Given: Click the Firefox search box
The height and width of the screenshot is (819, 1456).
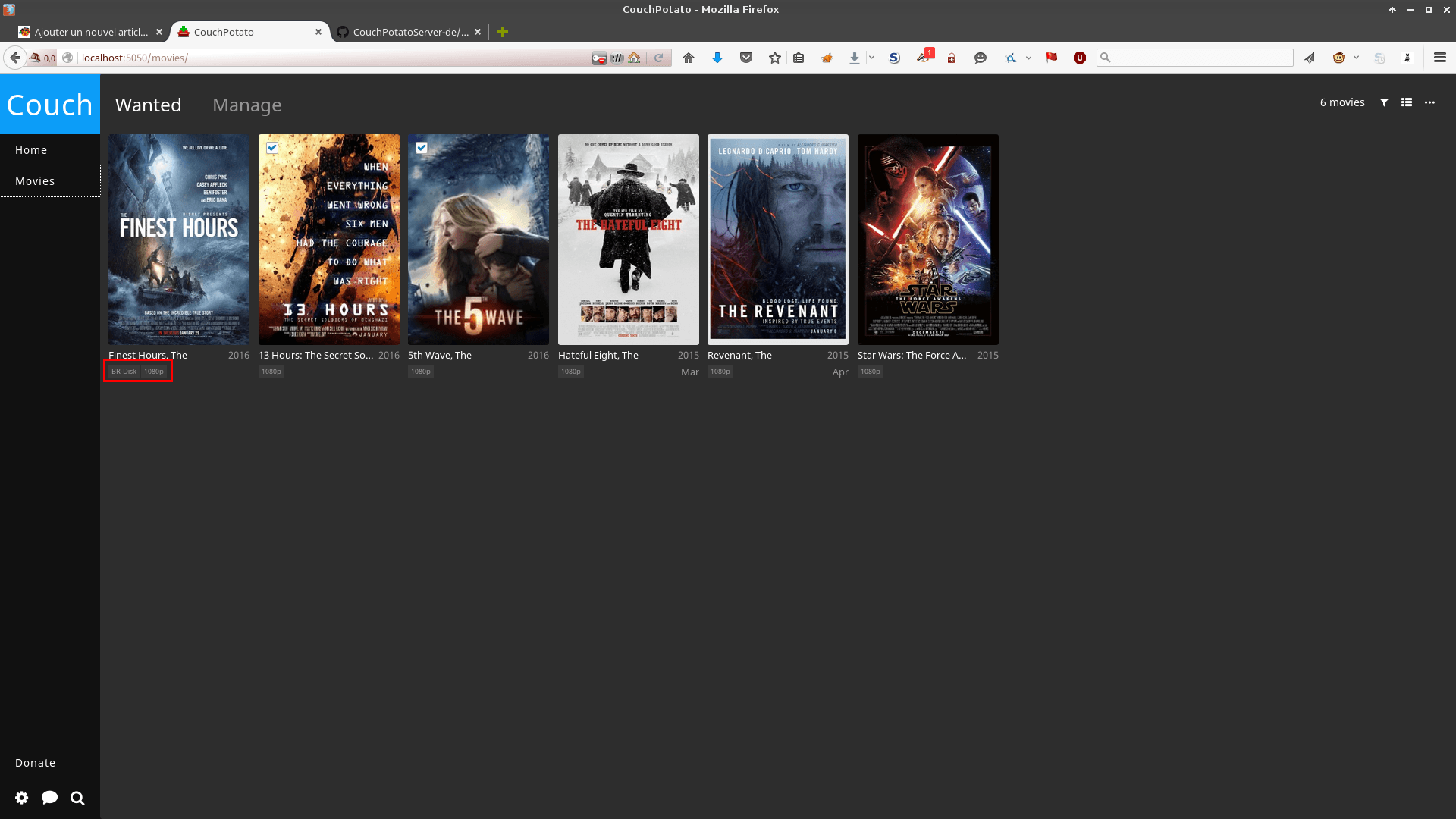Looking at the screenshot, I should [x=1195, y=58].
